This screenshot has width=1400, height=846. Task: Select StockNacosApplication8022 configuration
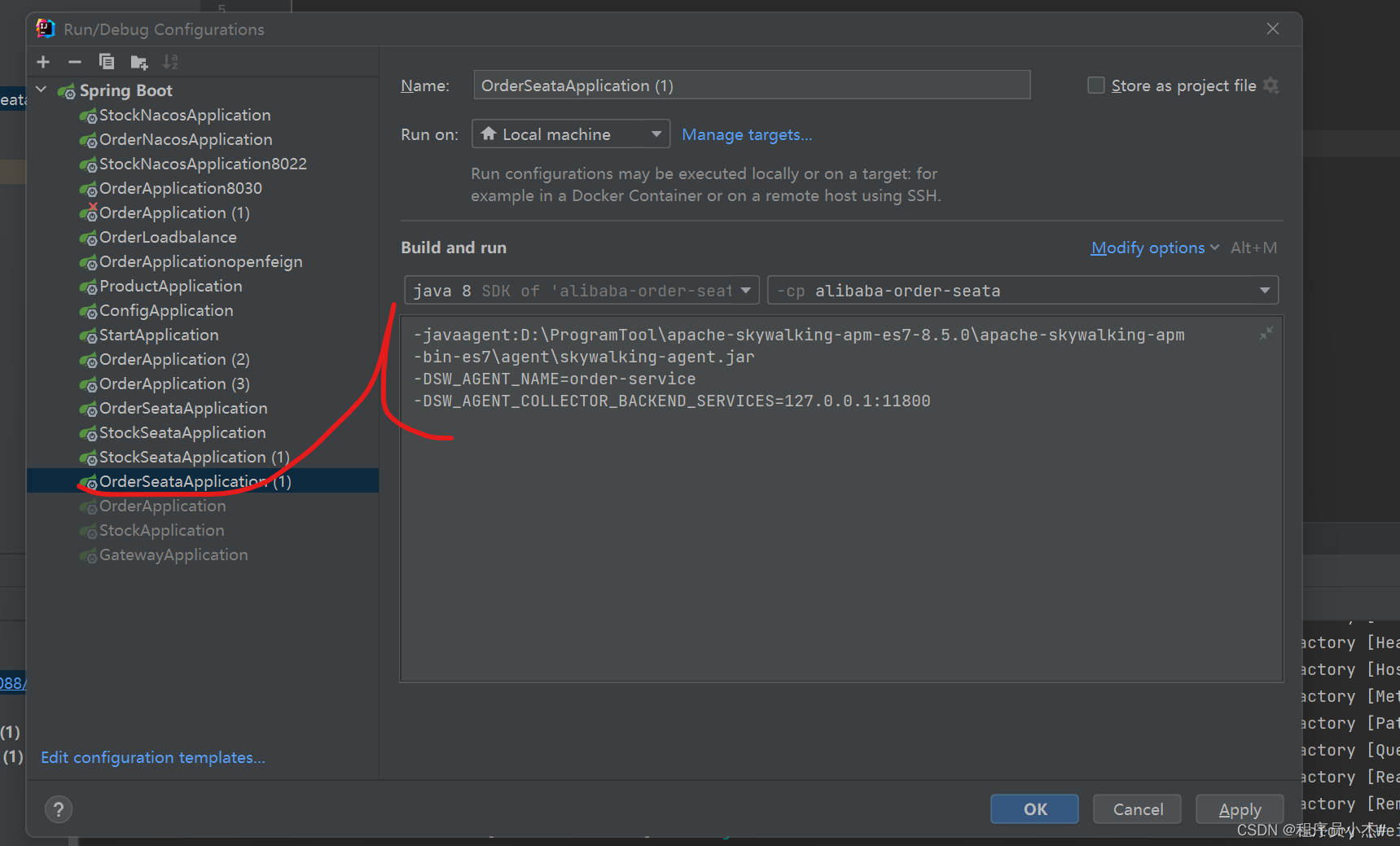203,164
